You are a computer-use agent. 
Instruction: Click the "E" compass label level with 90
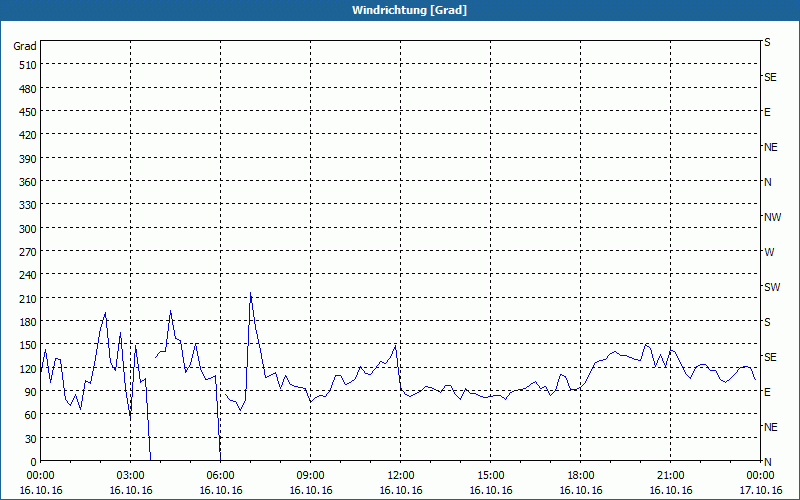tap(767, 392)
